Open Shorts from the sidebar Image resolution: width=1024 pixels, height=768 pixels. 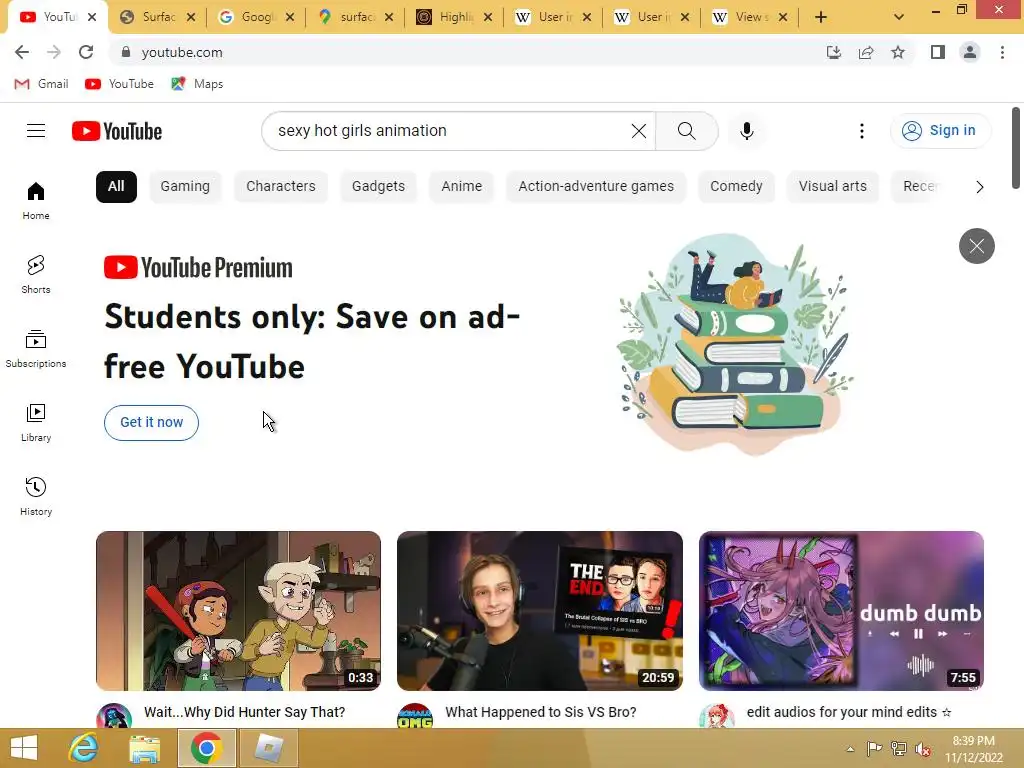click(x=36, y=274)
